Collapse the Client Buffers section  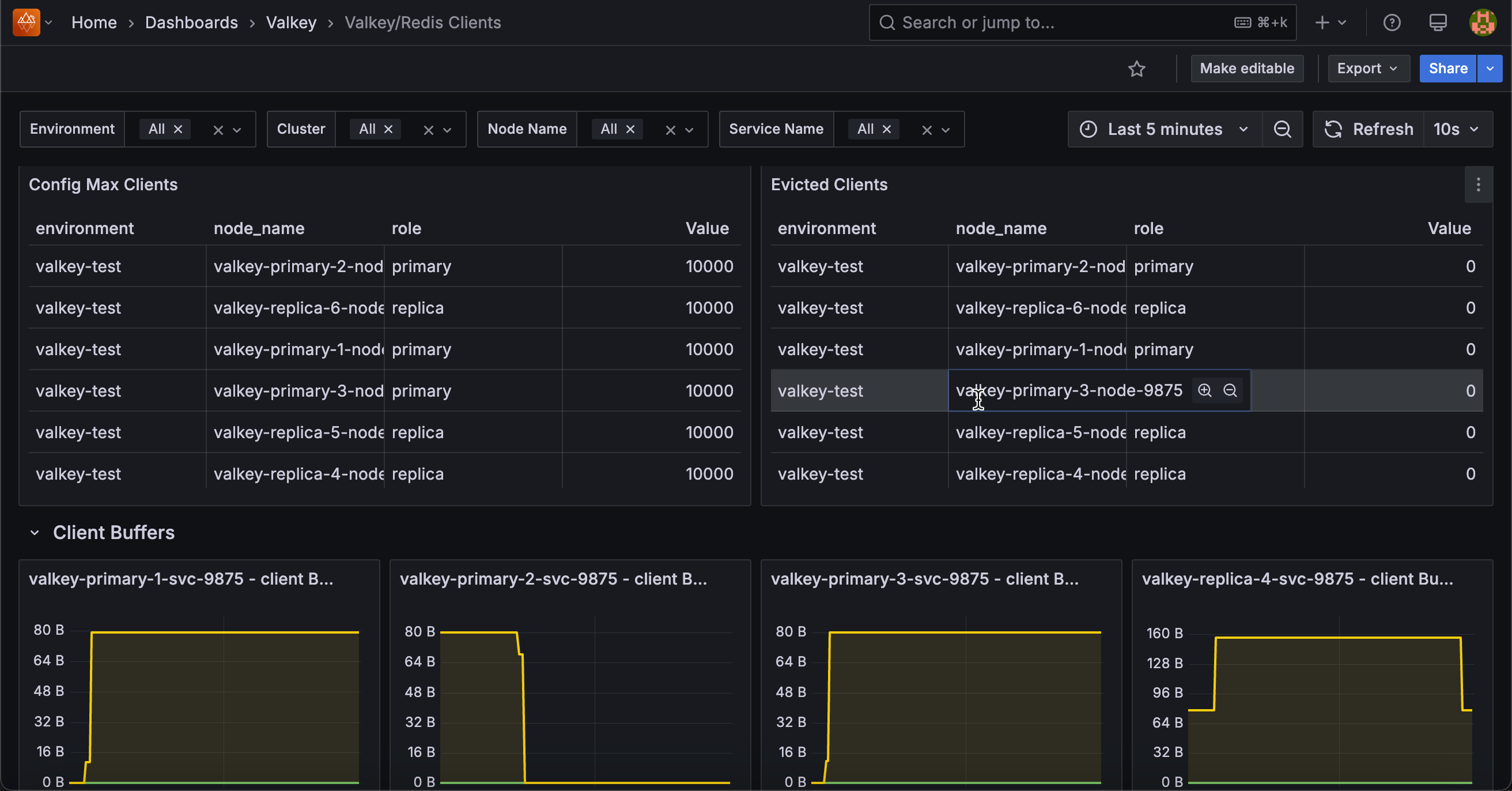(x=35, y=533)
